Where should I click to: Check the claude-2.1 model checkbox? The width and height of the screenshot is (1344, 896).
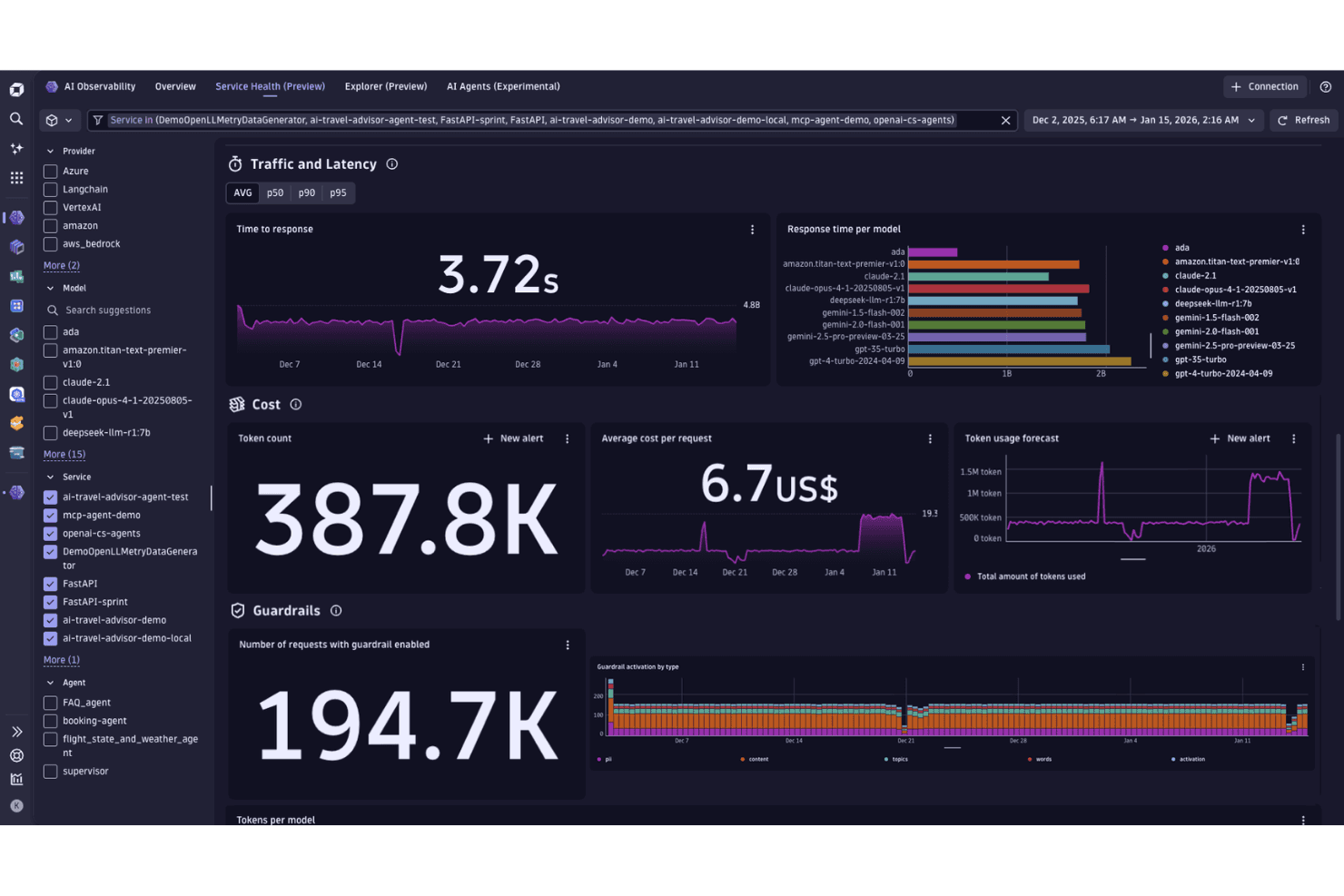51,383
